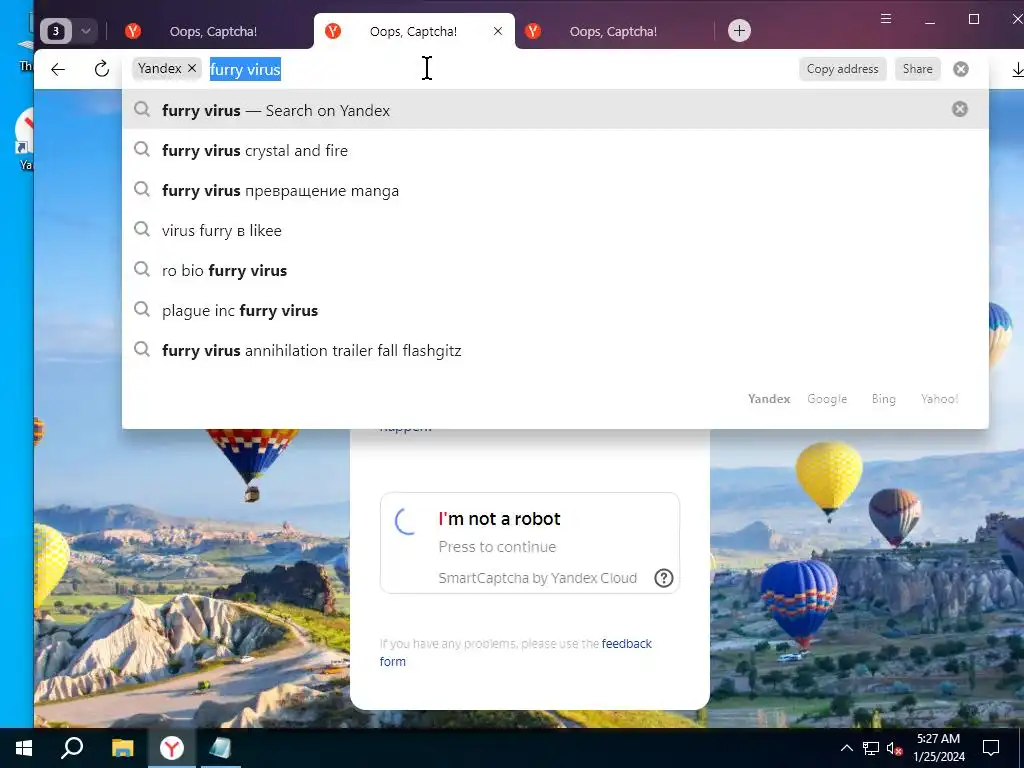Open downloads arrow icon
This screenshot has height=768, width=1024.
(x=1017, y=69)
